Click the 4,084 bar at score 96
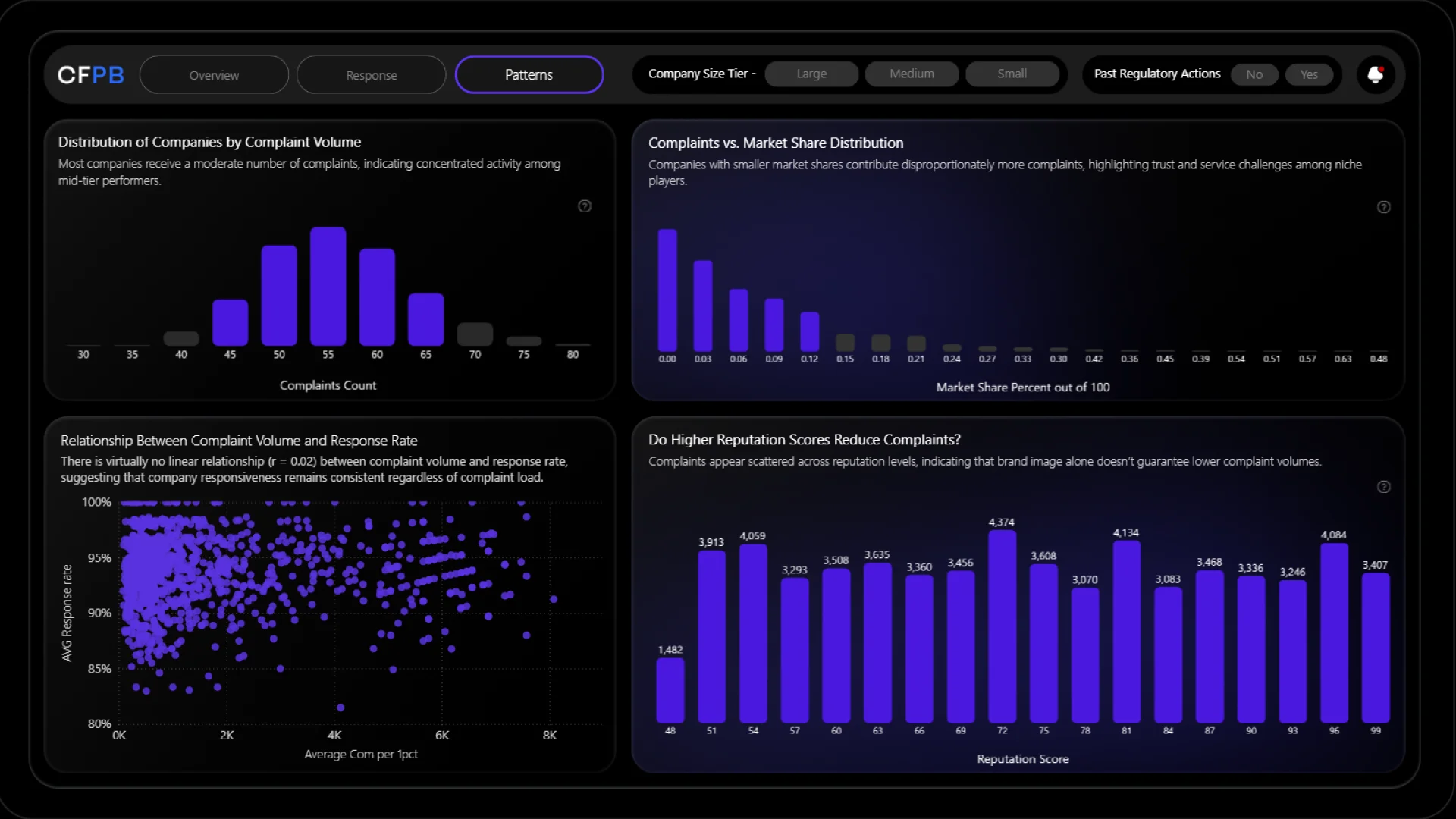This screenshot has width=1456, height=819. point(1334,632)
